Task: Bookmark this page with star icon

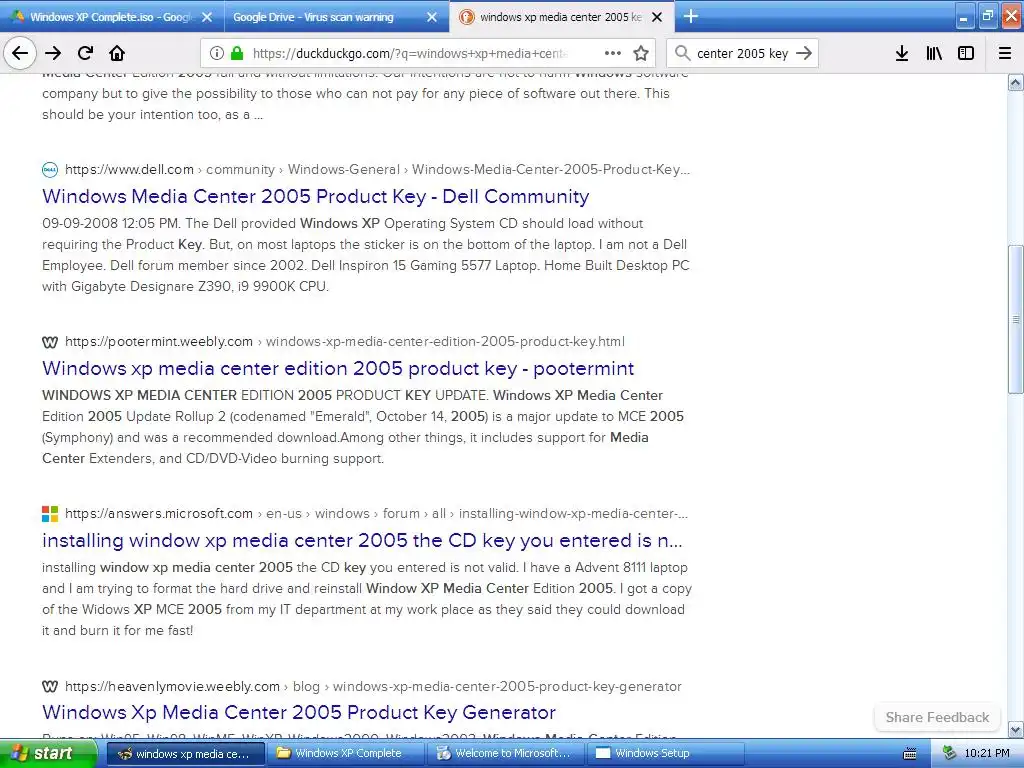Action: [x=641, y=53]
